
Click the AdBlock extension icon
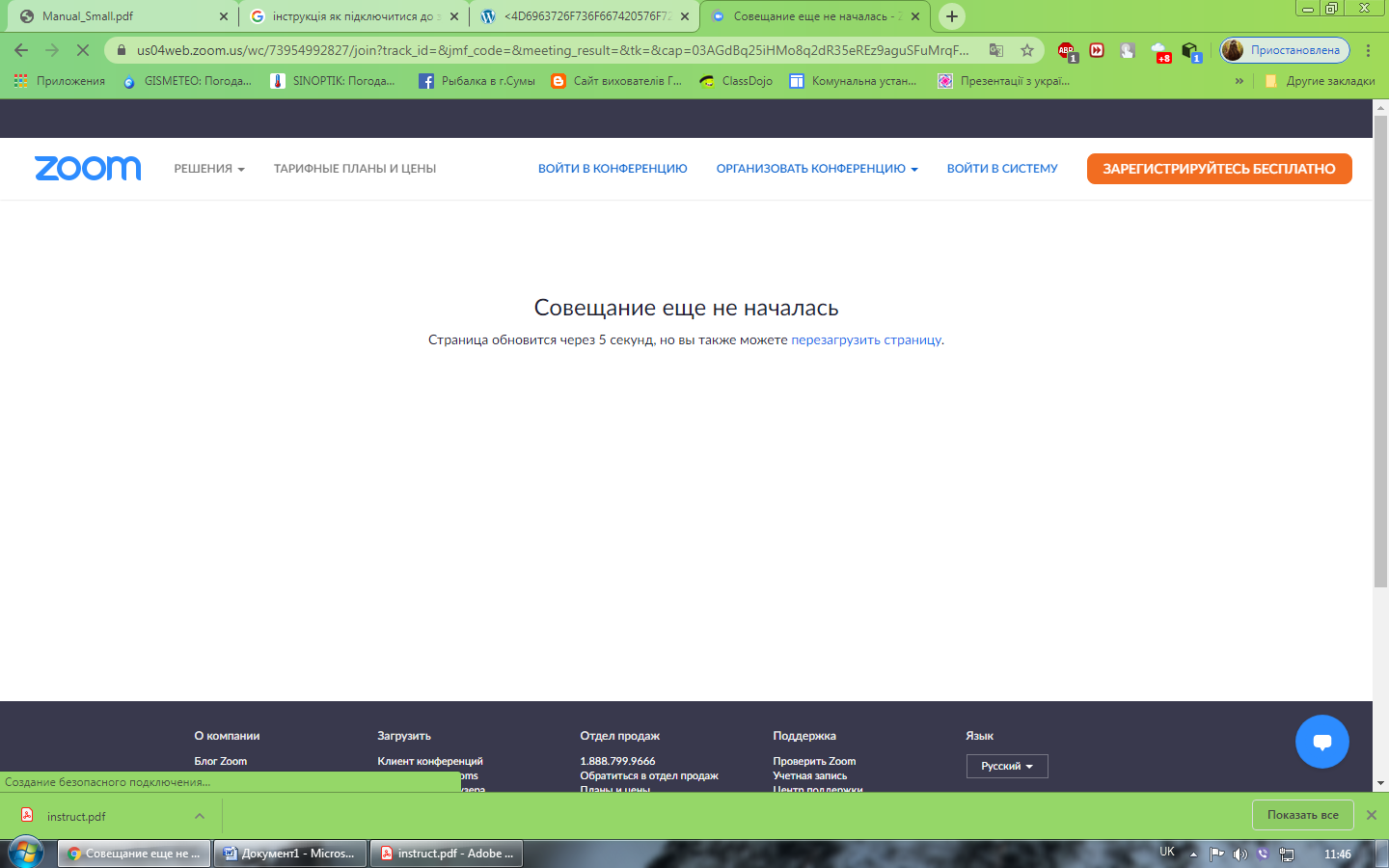1066,50
